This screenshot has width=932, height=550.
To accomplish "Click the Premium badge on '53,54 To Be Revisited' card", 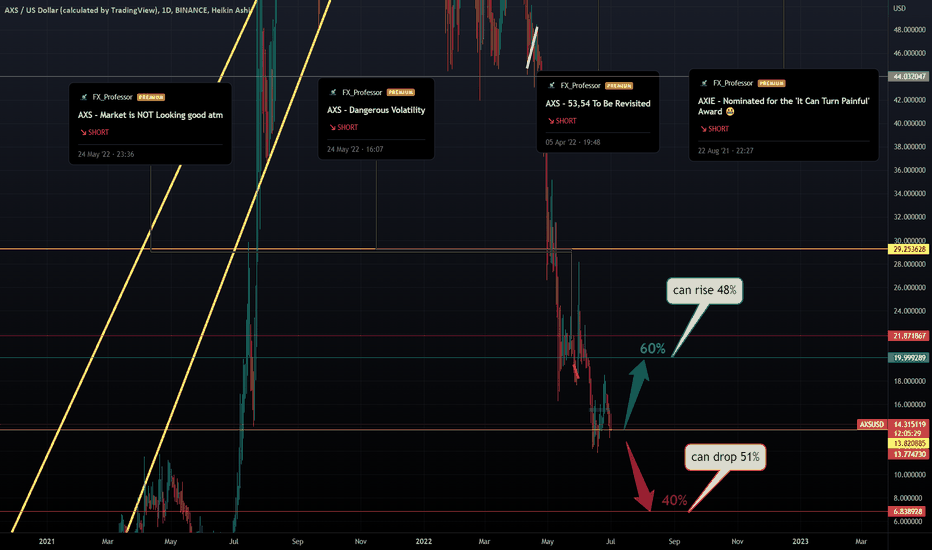I will [619, 86].
